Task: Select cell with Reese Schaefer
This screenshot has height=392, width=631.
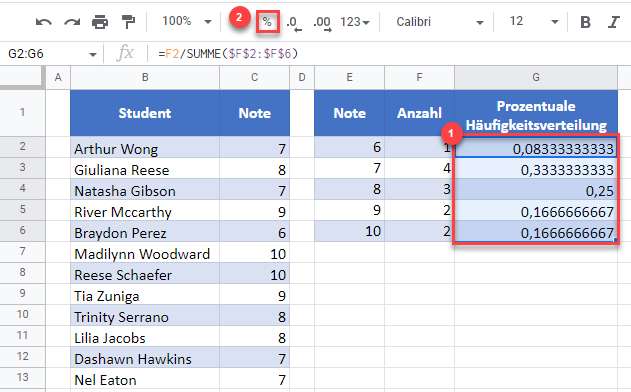Action: (145, 273)
